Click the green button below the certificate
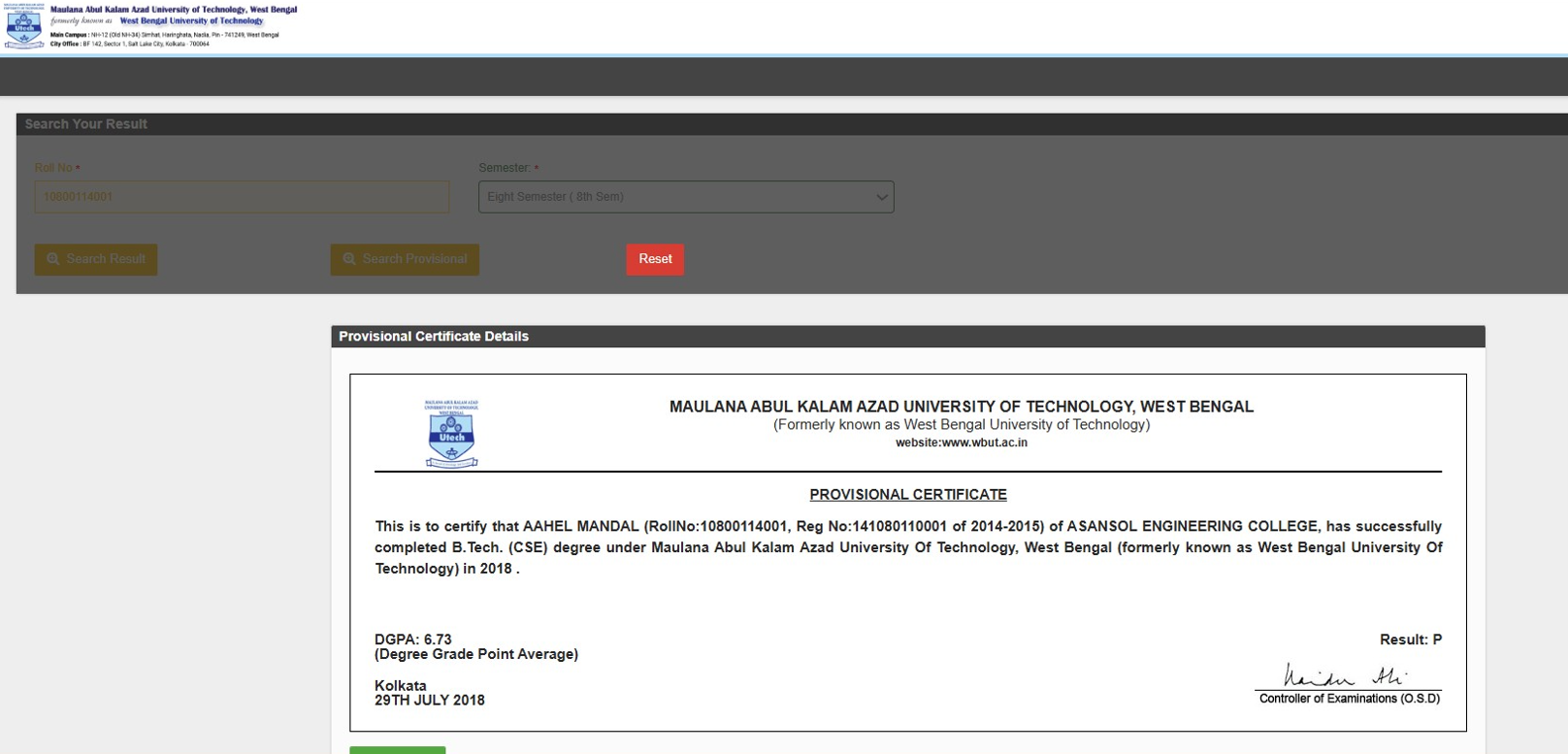Screen dimensions: 1568x754 click(398, 750)
